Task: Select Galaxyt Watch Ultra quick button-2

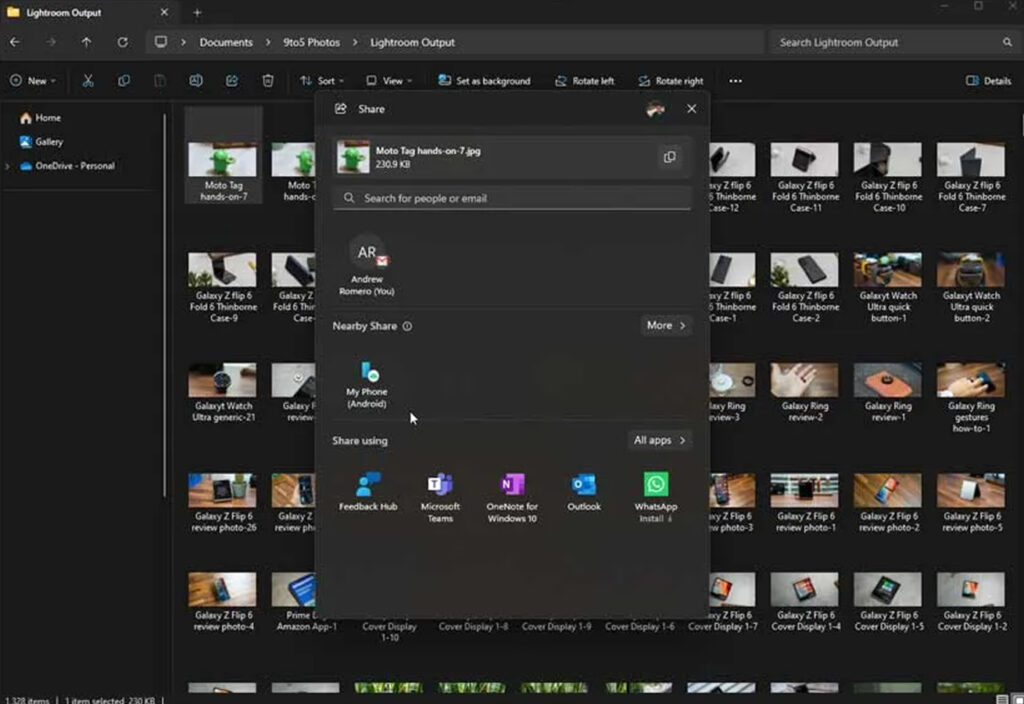Action: pos(971,287)
